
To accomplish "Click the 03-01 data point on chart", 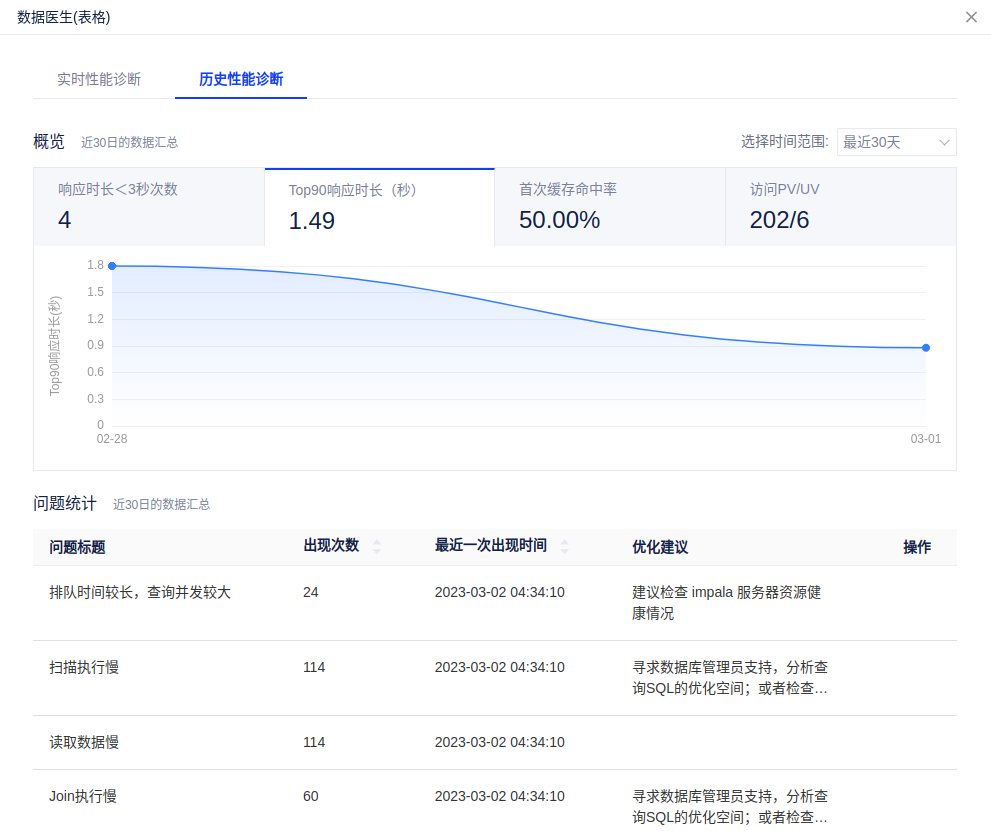I will tap(926, 348).
